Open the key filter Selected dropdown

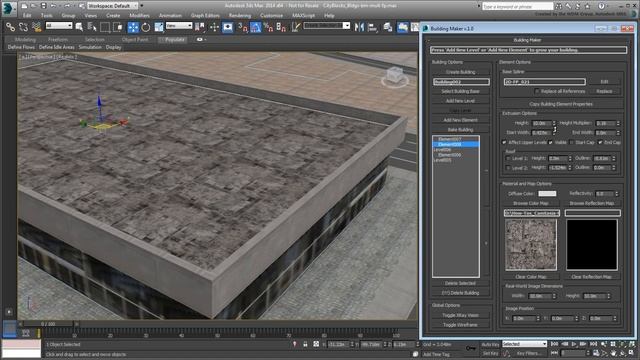click(524, 344)
